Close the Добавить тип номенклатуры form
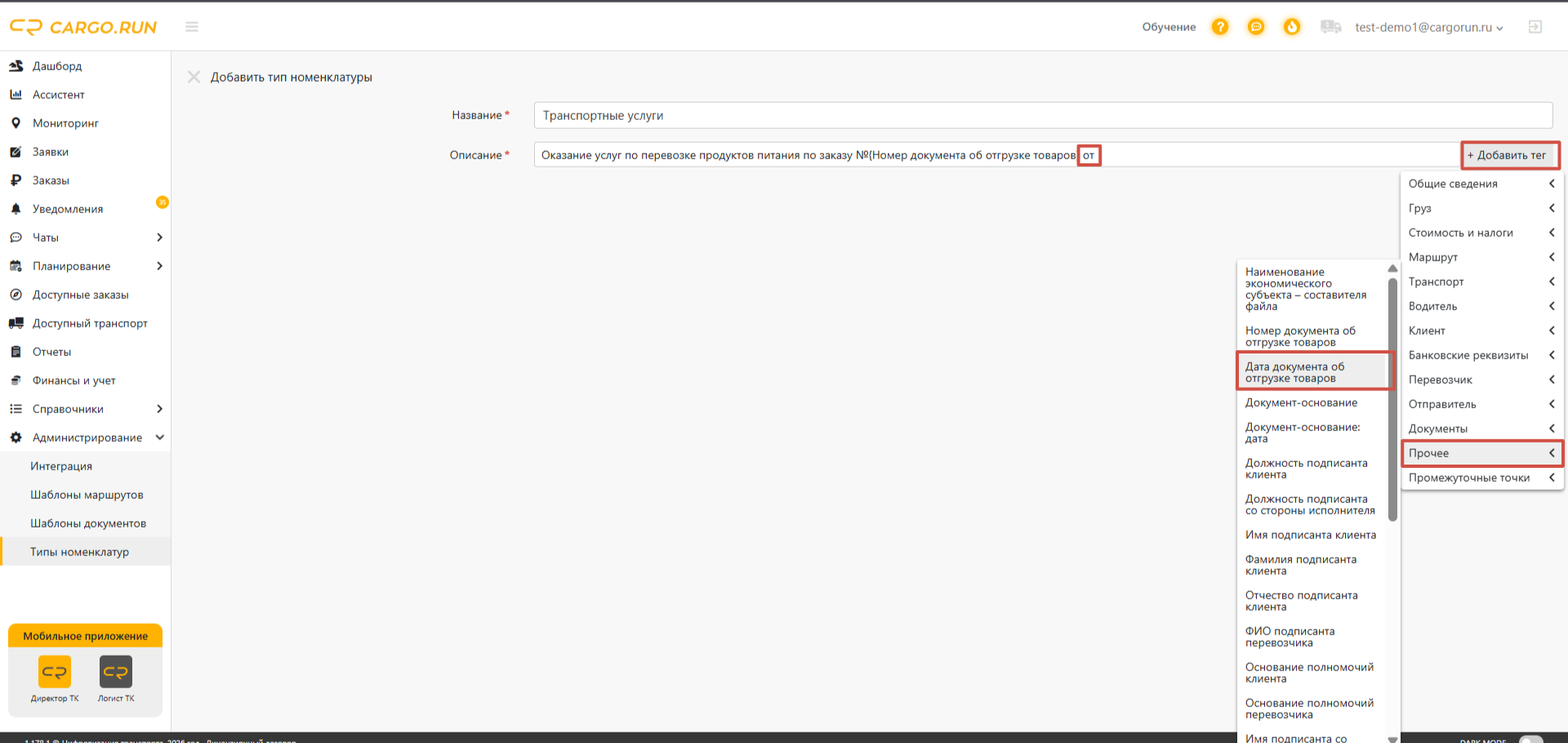Screen dimensions: 1568x743 (194, 77)
